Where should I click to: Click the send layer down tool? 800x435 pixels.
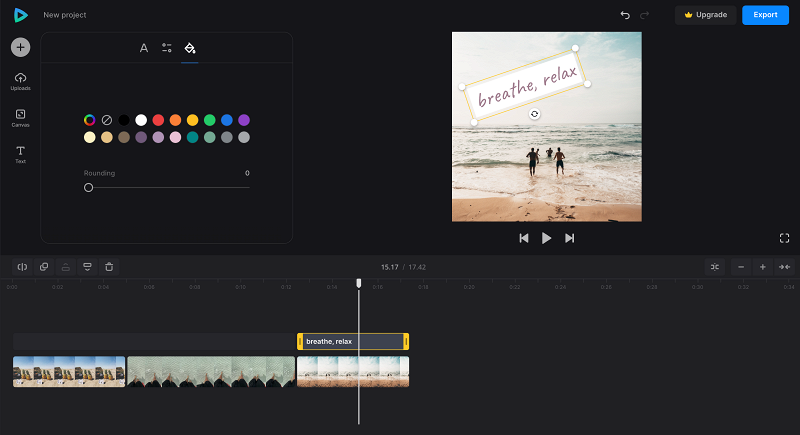coord(87,267)
